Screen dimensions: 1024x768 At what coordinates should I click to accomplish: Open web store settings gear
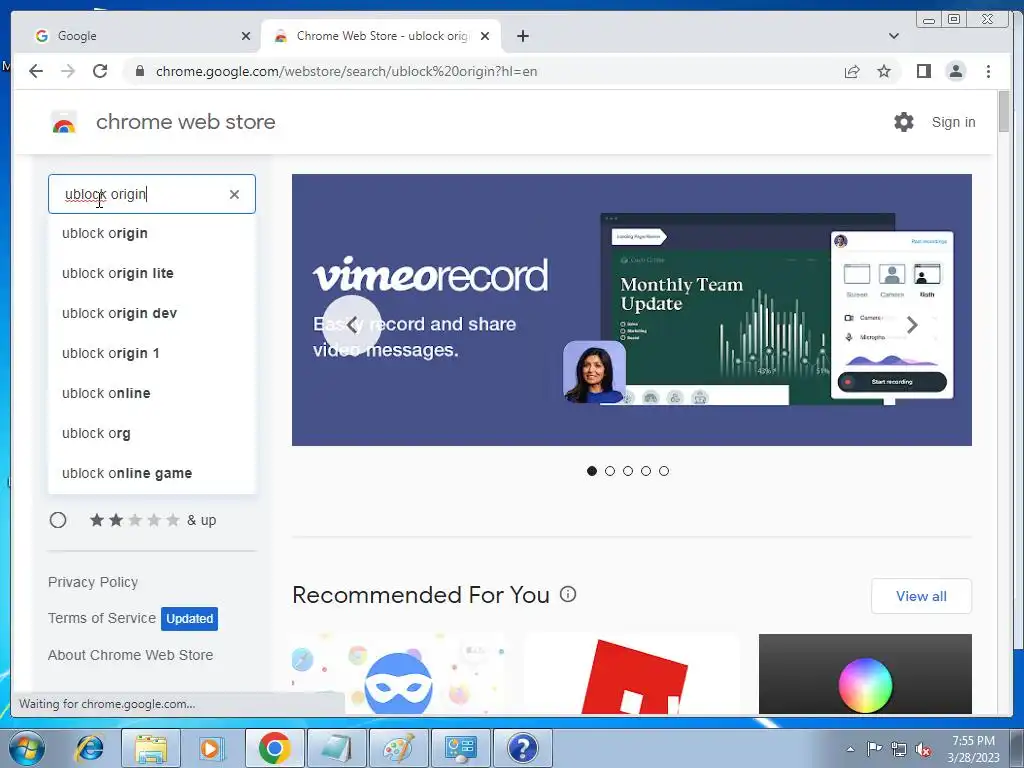(x=903, y=122)
